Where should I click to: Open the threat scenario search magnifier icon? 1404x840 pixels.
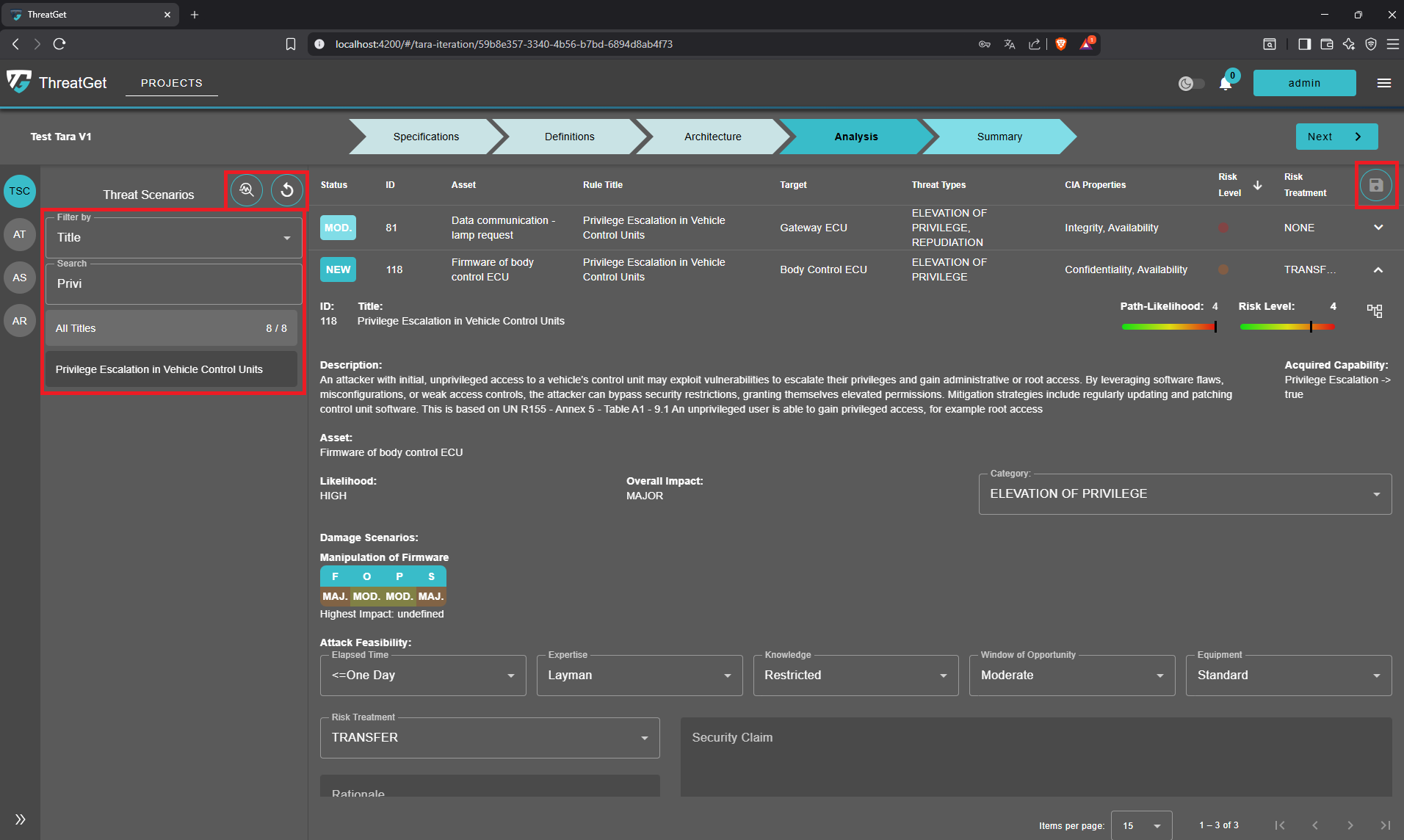[246, 190]
